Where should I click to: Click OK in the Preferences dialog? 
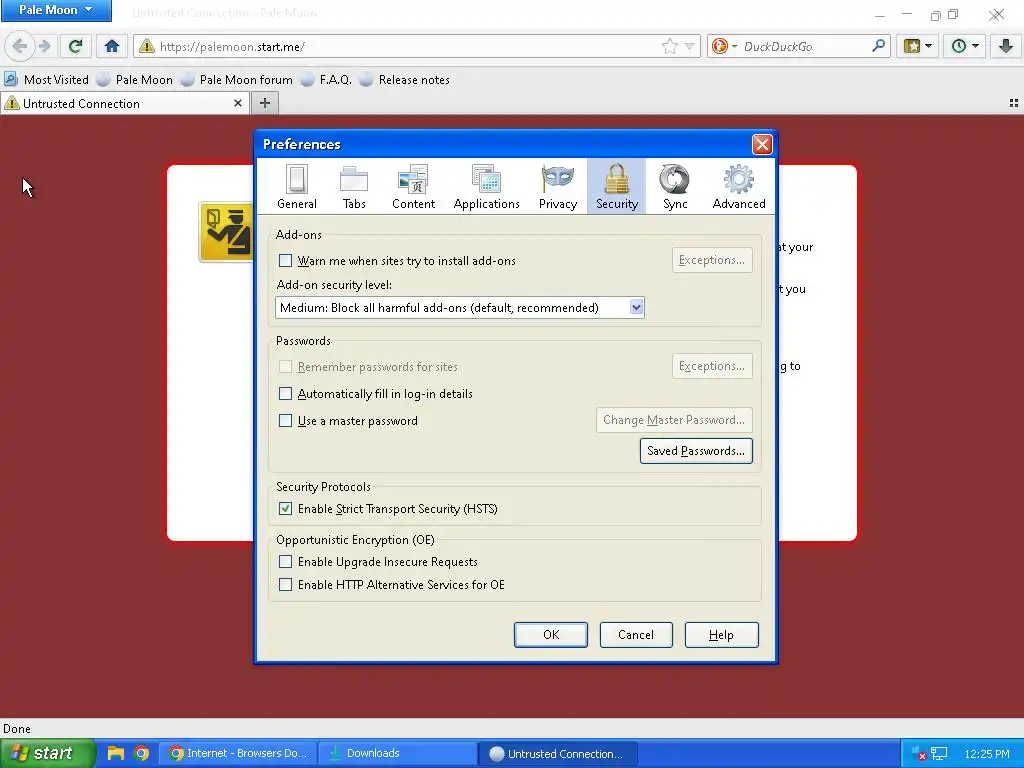551,635
